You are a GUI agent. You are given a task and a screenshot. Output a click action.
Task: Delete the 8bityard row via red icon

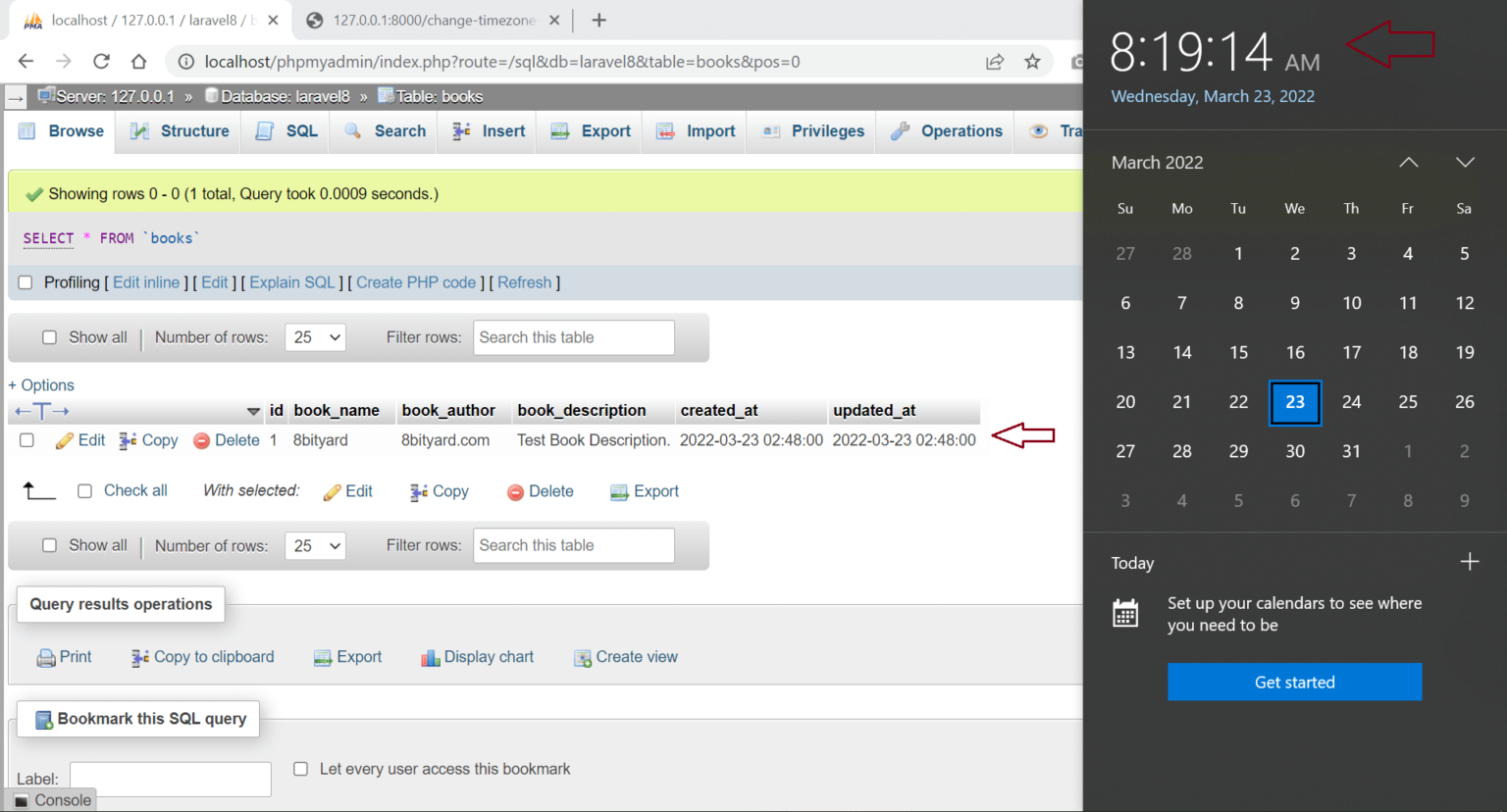click(x=202, y=441)
